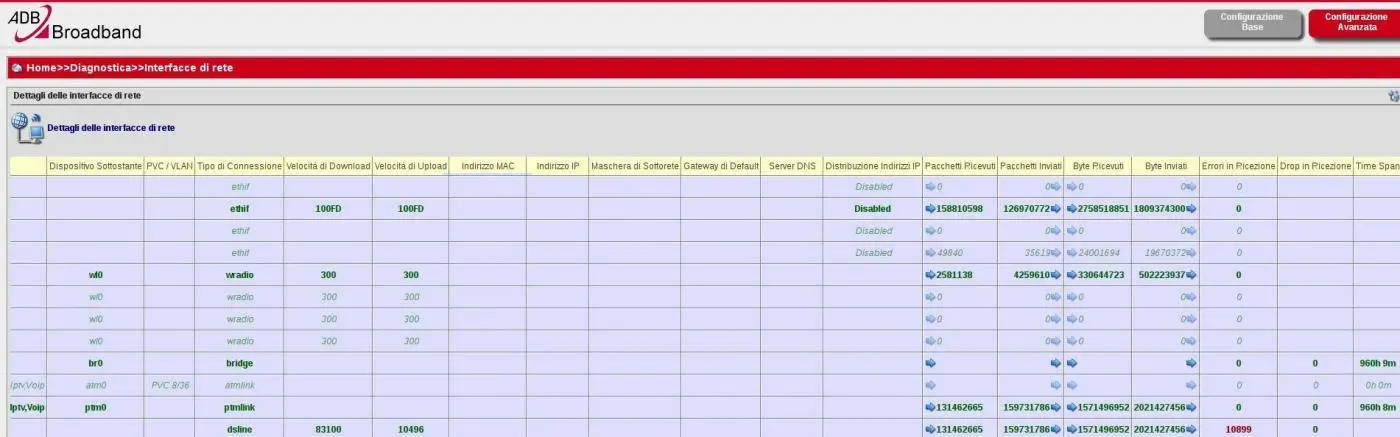This screenshot has width=1400, height=437.
Task: Click the globe network icon beside Dettagli heading
Action: [27, 128]
